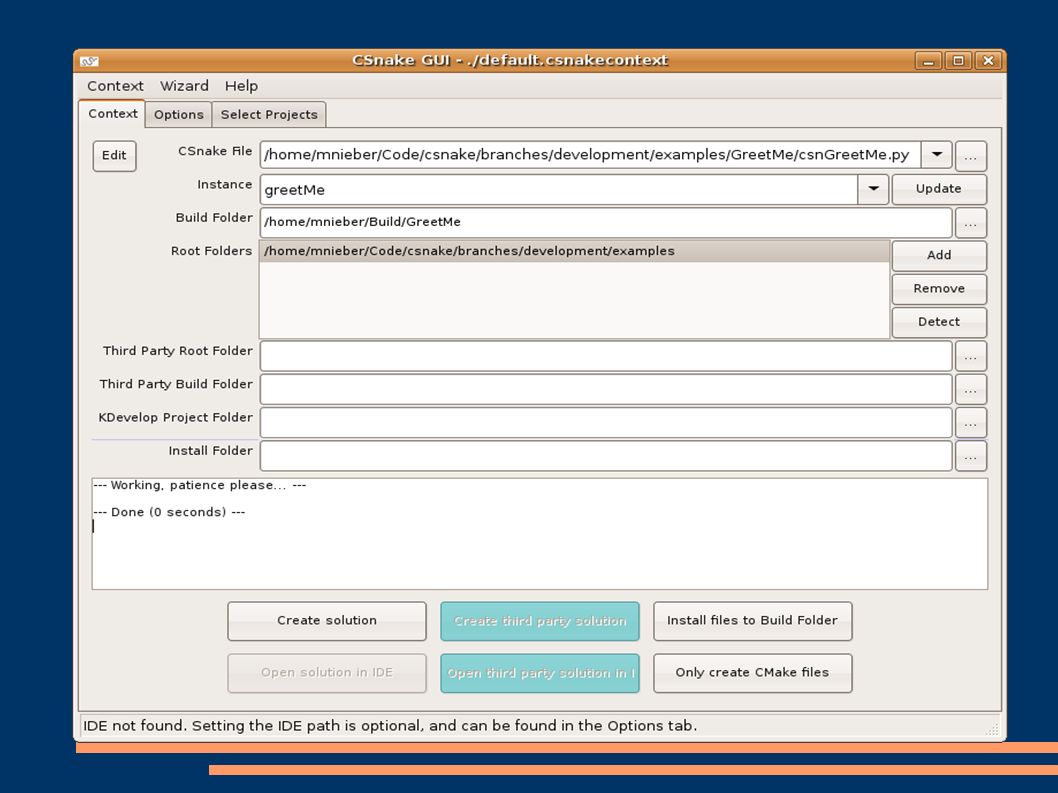
Task: Switch to the Select Projects tab
Action: tap(269, 114)
